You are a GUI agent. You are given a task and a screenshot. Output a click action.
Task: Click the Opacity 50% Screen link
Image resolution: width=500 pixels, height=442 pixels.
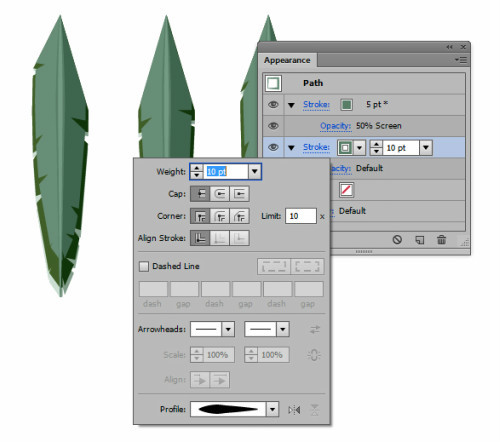coord(361,126)
